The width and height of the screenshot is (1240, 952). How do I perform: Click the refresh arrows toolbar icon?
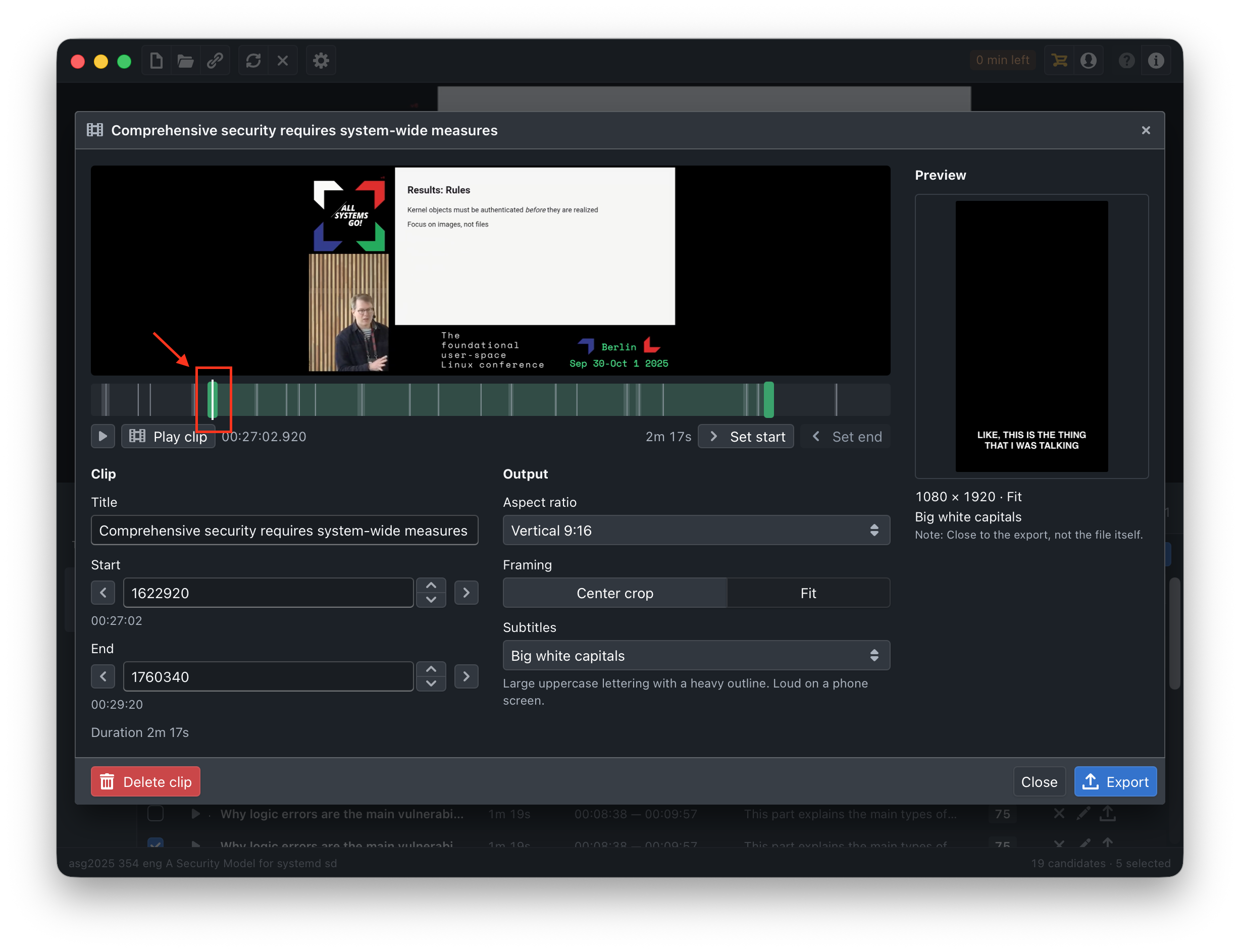[253, 61]
